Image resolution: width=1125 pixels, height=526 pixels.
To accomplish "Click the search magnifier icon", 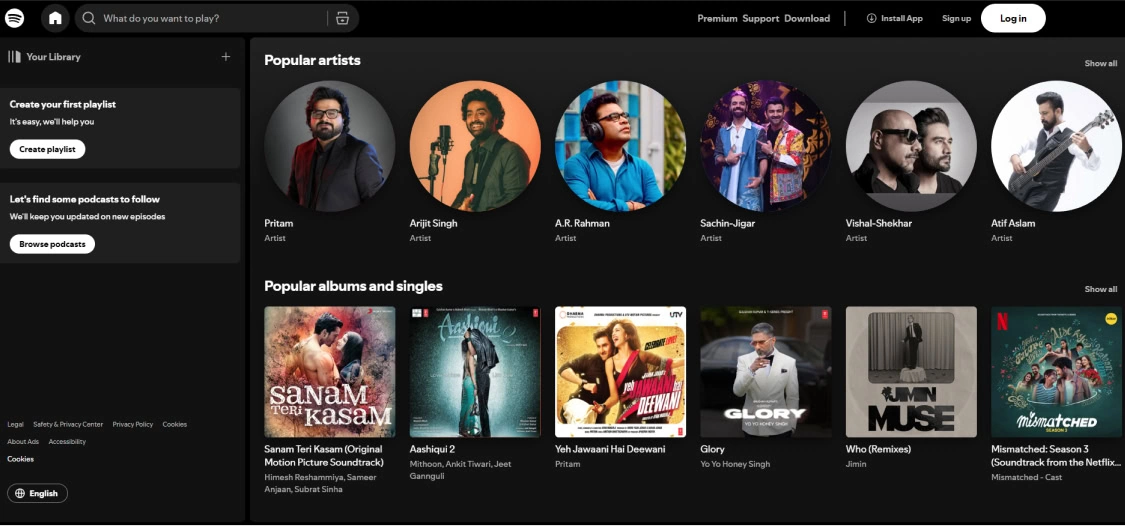I will 89,18.
